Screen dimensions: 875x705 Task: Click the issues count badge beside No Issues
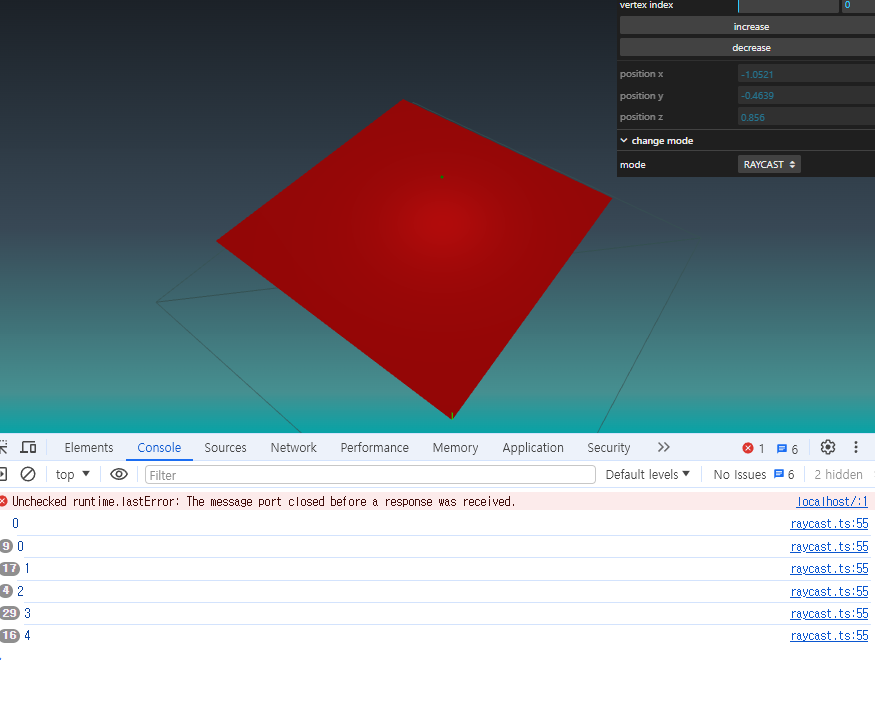coord(784,474)
